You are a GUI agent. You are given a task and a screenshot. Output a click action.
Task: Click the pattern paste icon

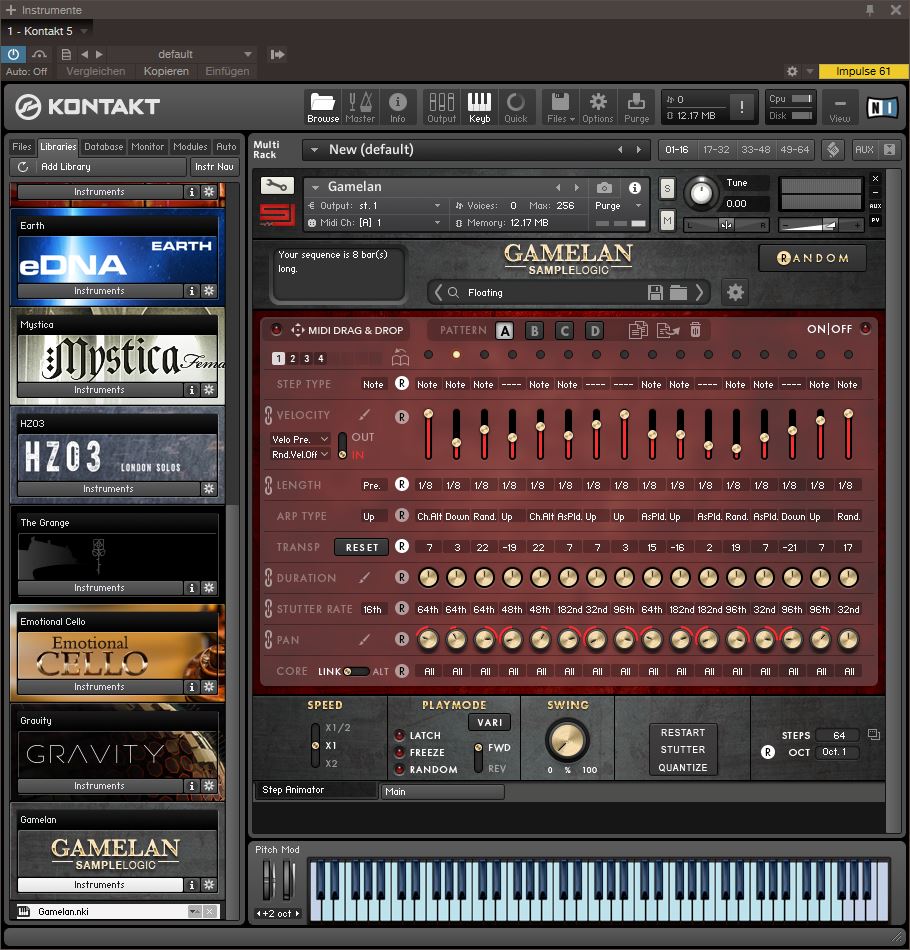(668, 330)
